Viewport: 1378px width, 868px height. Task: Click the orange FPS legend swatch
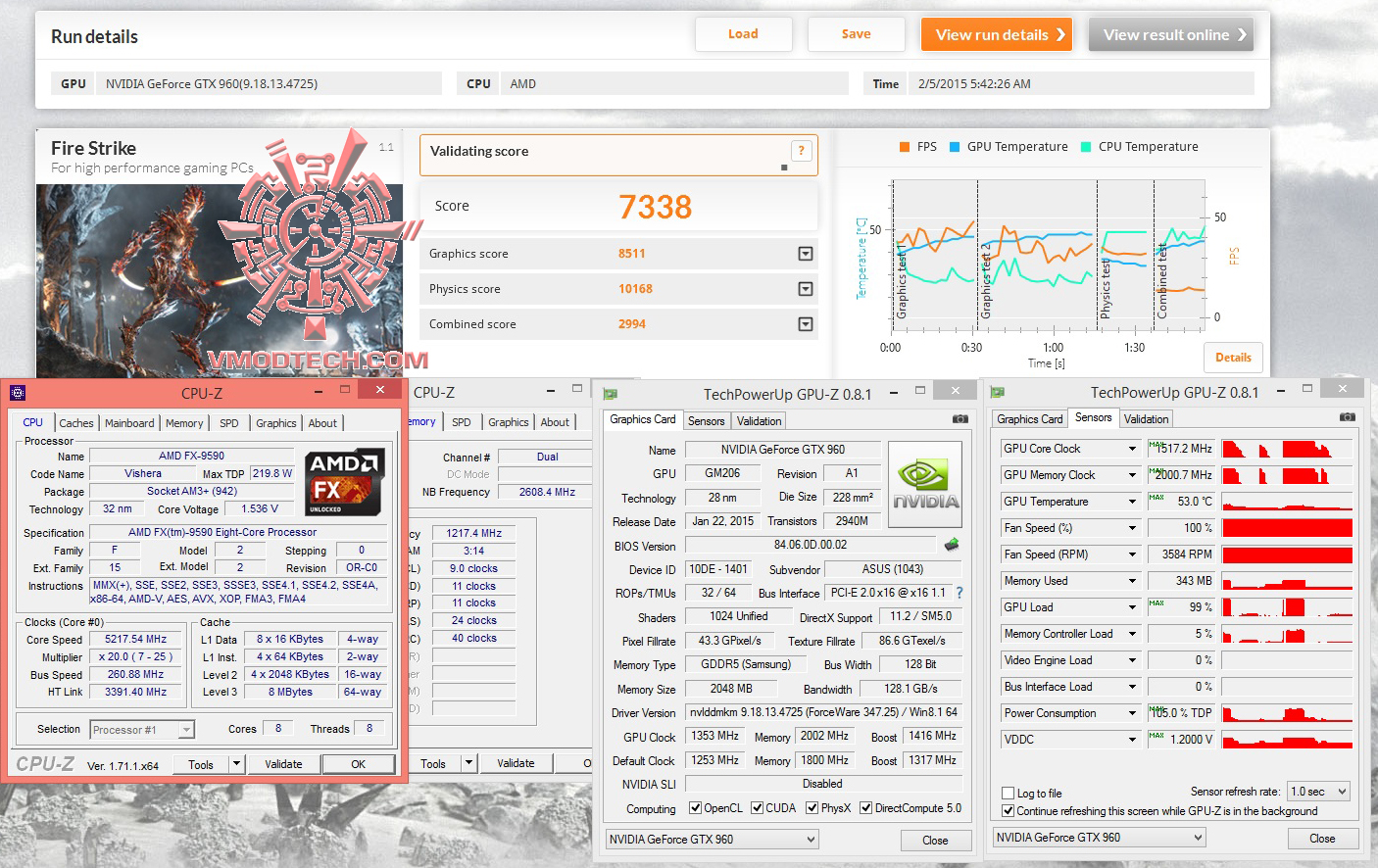tap(905, 147)
